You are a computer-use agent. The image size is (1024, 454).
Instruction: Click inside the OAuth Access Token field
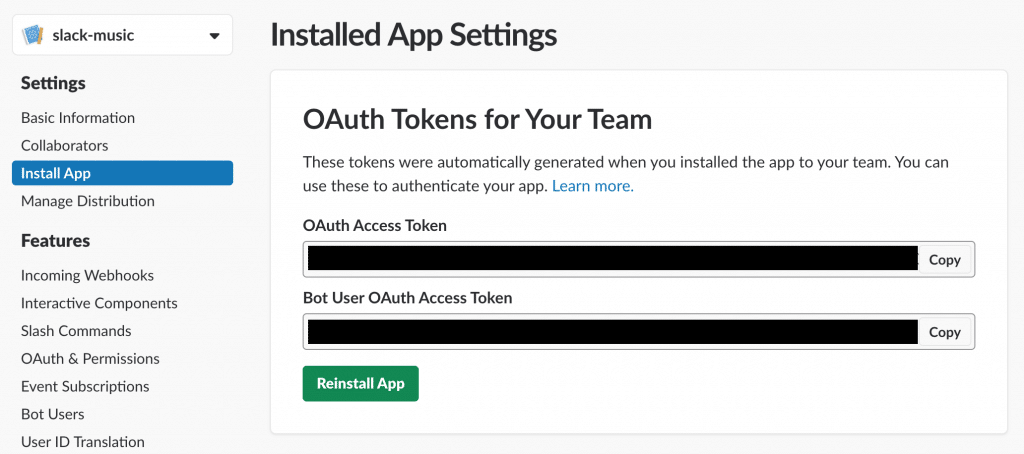click(612, 259)
